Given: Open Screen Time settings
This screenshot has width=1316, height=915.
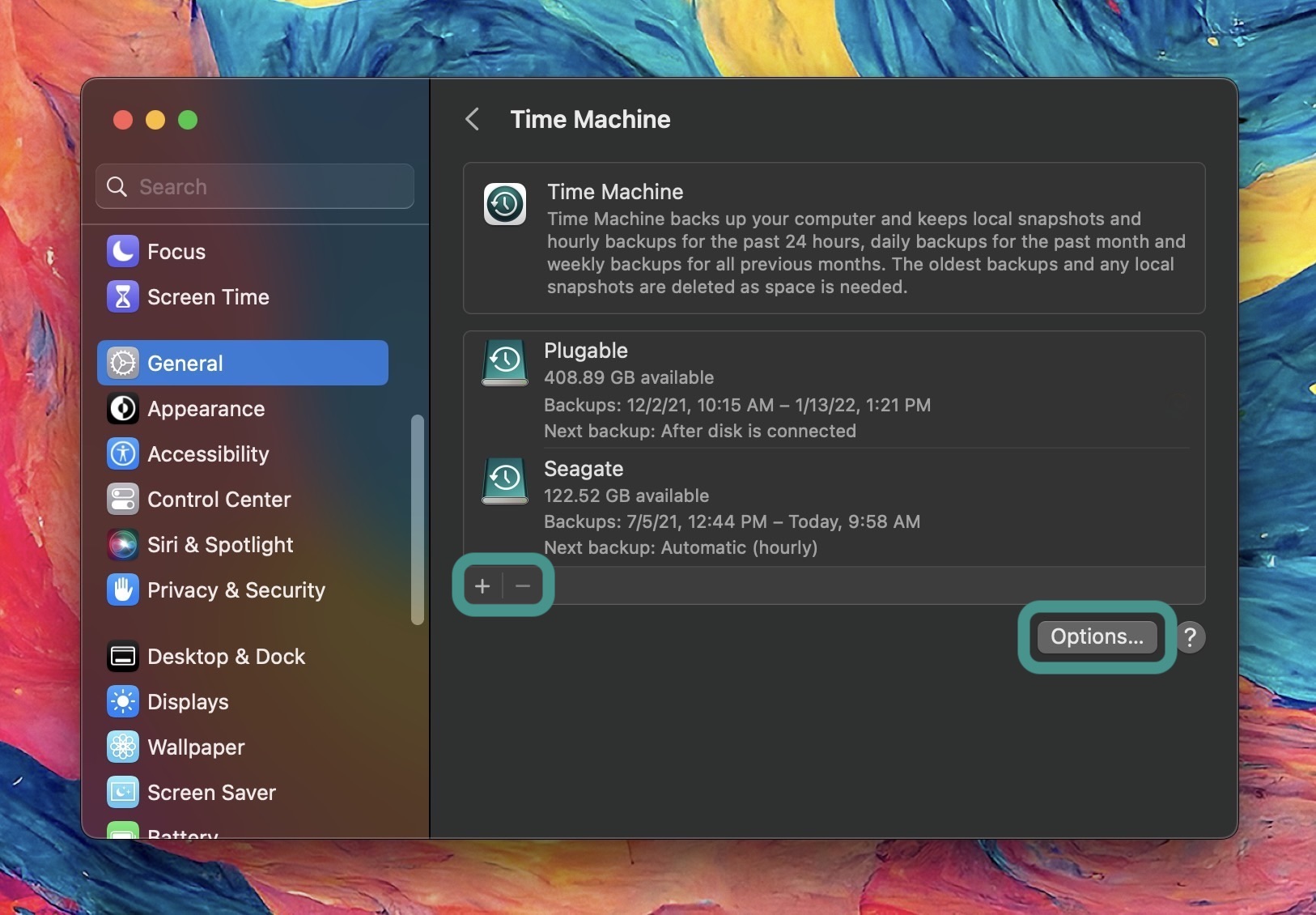Looking at the screenshot, I should [x=207, y=297].
